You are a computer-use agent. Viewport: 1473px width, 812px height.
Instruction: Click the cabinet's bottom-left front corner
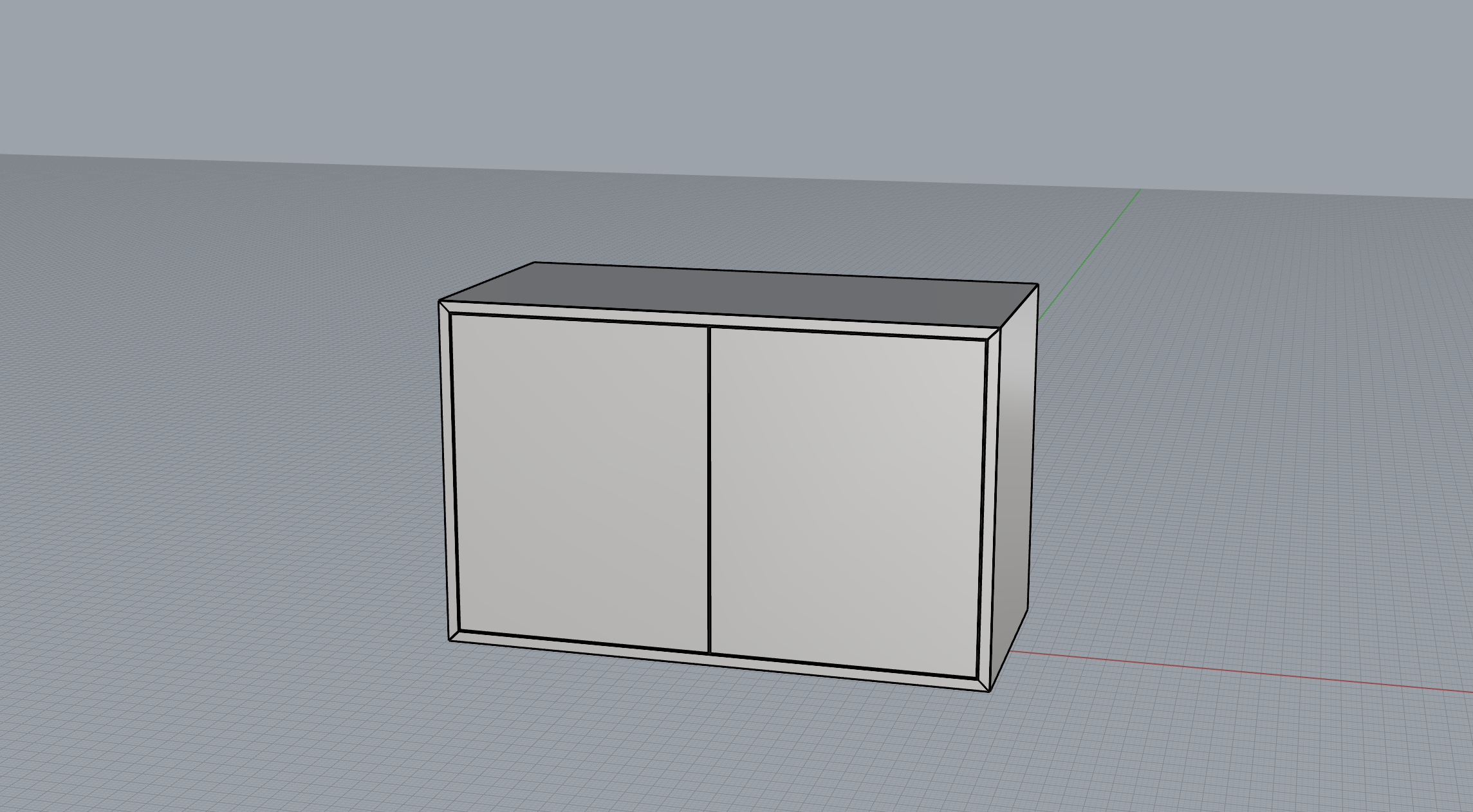pyautogui.click(x=449, y=640)
